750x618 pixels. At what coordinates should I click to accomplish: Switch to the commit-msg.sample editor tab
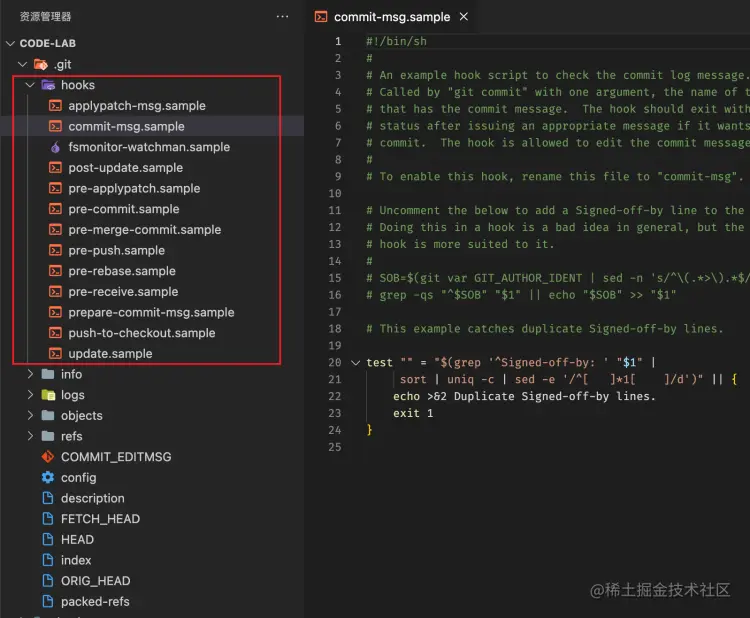click(391, 17)
